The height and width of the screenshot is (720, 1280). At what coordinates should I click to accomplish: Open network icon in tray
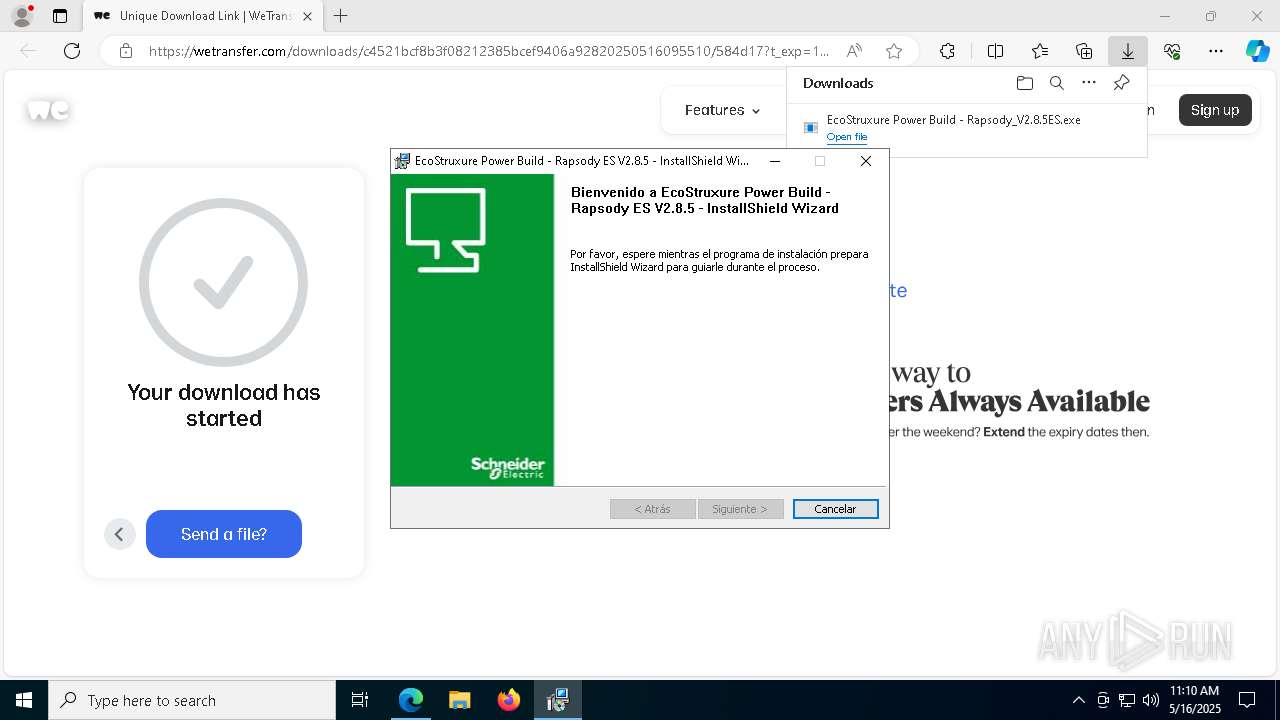(x=1127, y=700)
